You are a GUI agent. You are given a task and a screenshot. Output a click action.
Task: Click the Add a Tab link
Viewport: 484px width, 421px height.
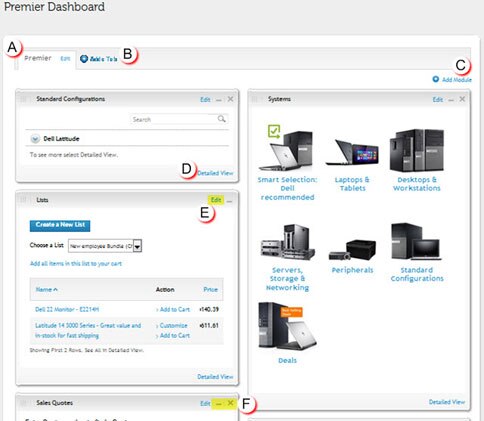coord(103,59)
